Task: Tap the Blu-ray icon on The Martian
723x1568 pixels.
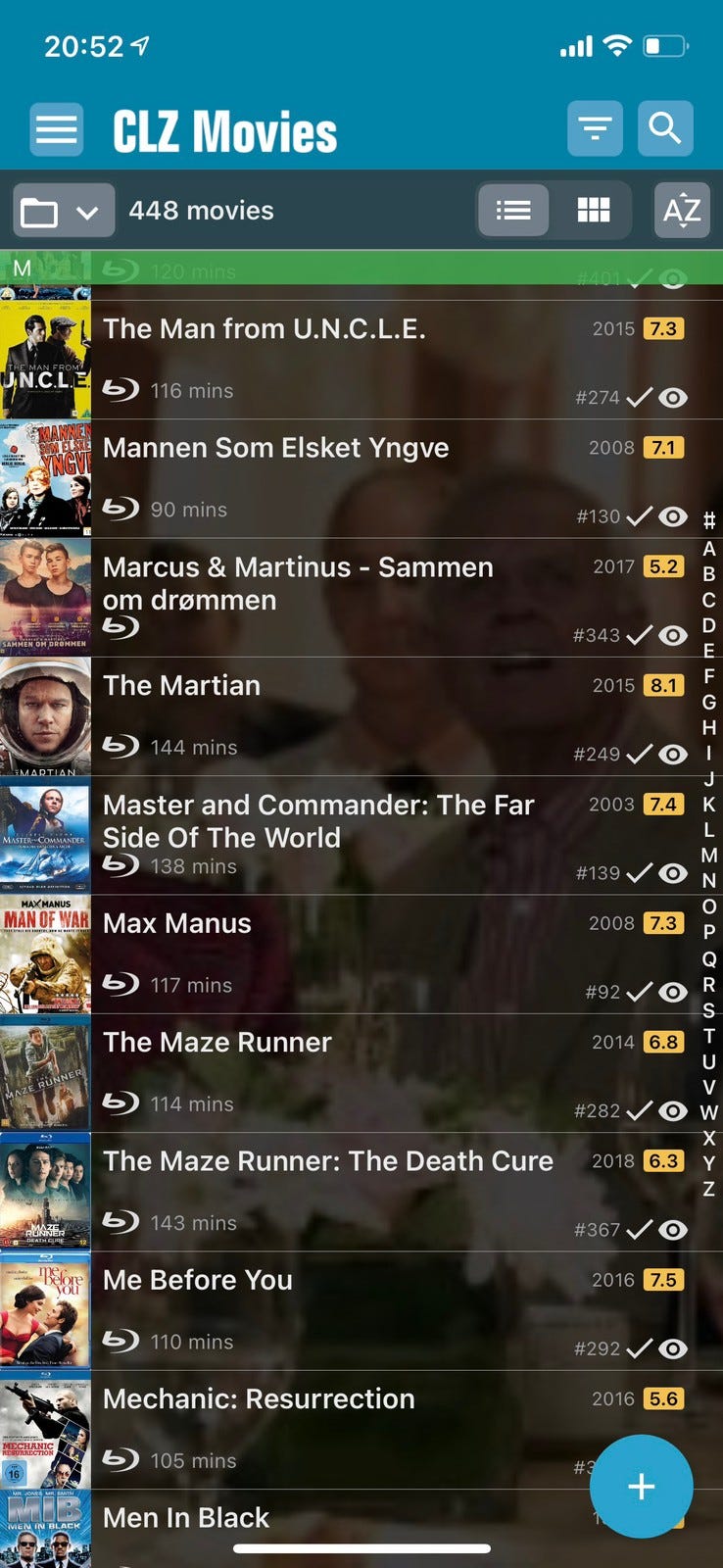Action: coord(120,746)
